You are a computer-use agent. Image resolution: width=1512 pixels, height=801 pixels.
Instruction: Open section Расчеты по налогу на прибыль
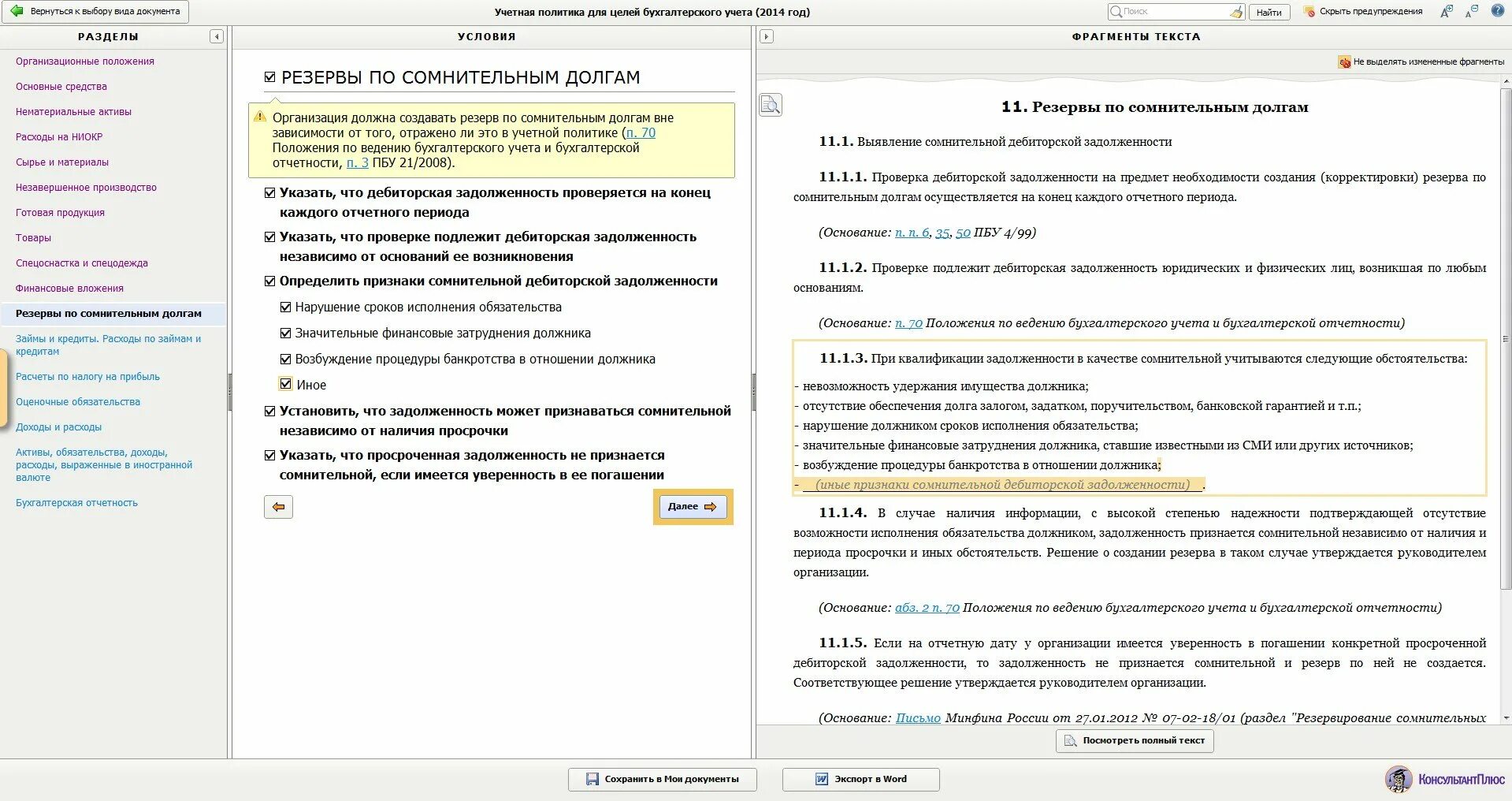point(88,377)
